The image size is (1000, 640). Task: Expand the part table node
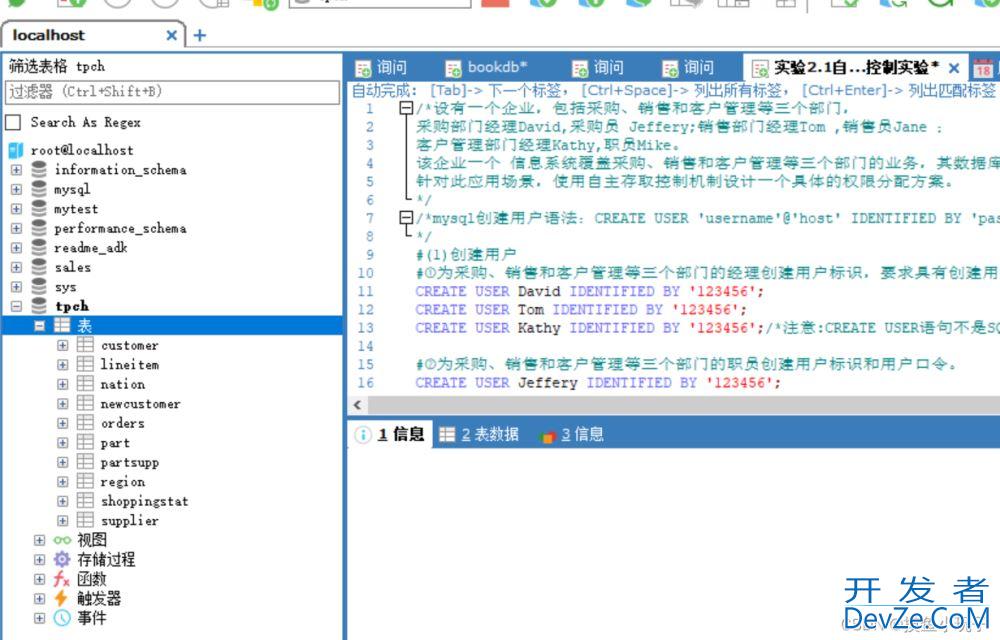pyautogui.click(x=62, y=442)
